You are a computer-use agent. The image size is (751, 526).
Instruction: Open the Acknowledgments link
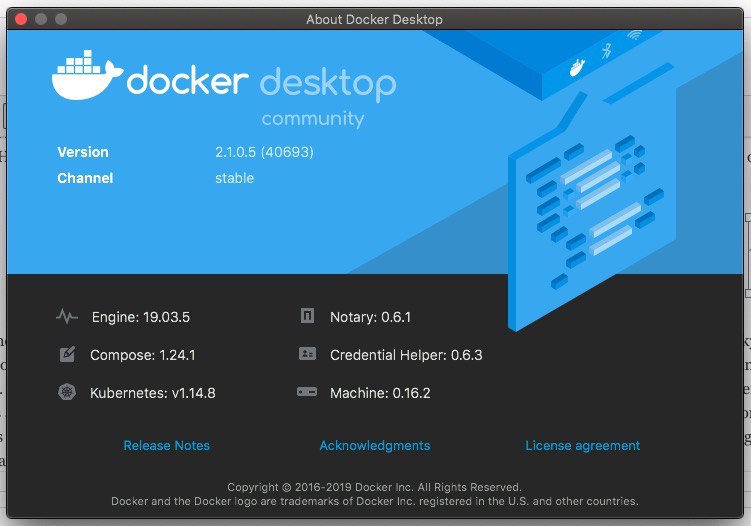coord(375,446)
